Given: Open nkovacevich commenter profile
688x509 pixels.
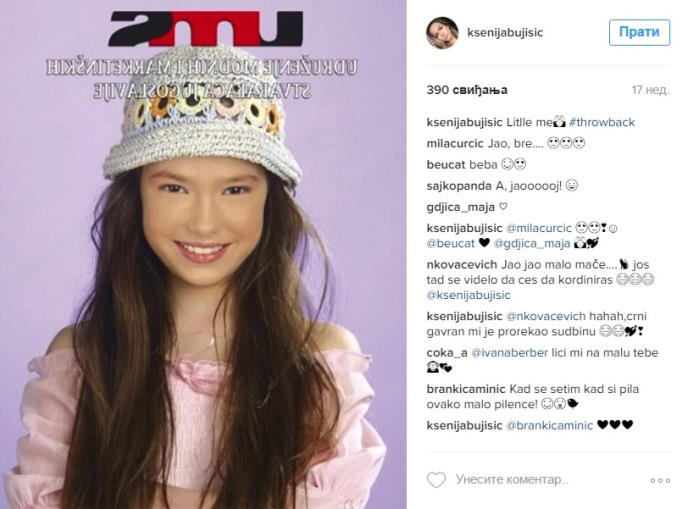Looking at the screenshot, I should 462,265.
